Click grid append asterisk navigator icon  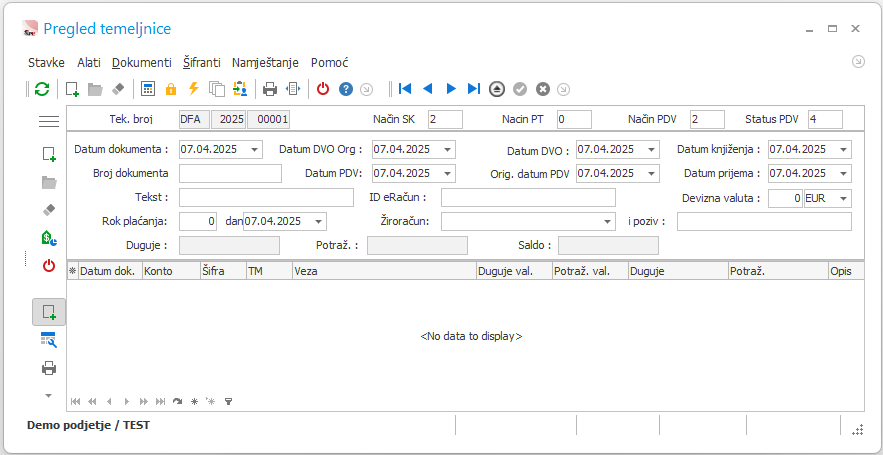click(x=194, y=402)
